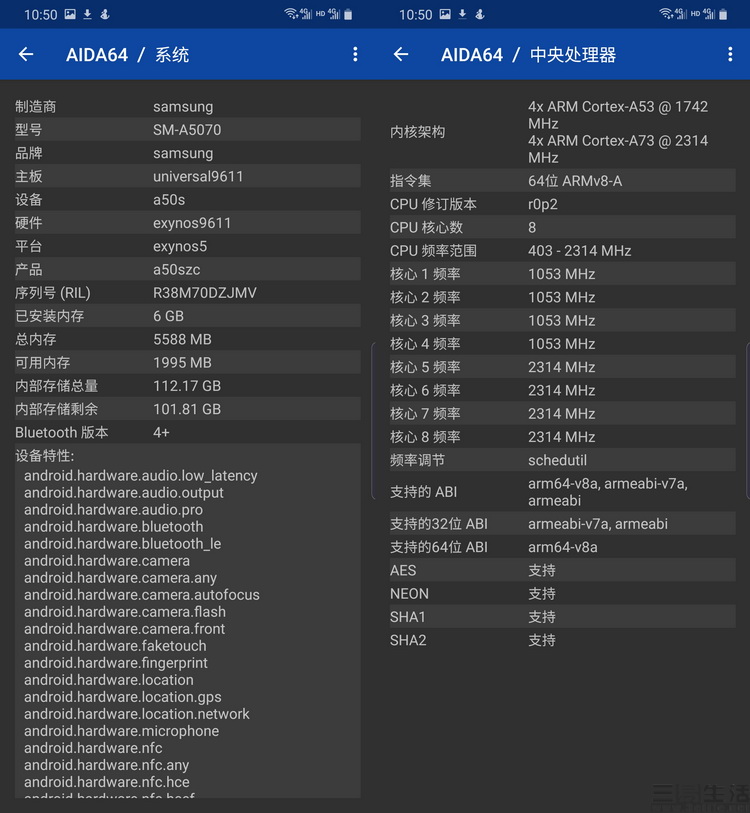Select the 型号 SM-A5070 row
The height and width of the screenshot is (813, 750).
click(187, 130)
